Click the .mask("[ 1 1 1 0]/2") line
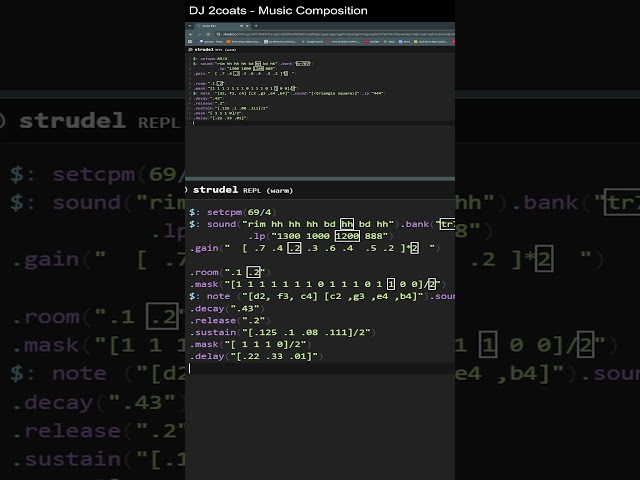The height and width of the screenshot is (480, 640). click(x=250, y=344)
